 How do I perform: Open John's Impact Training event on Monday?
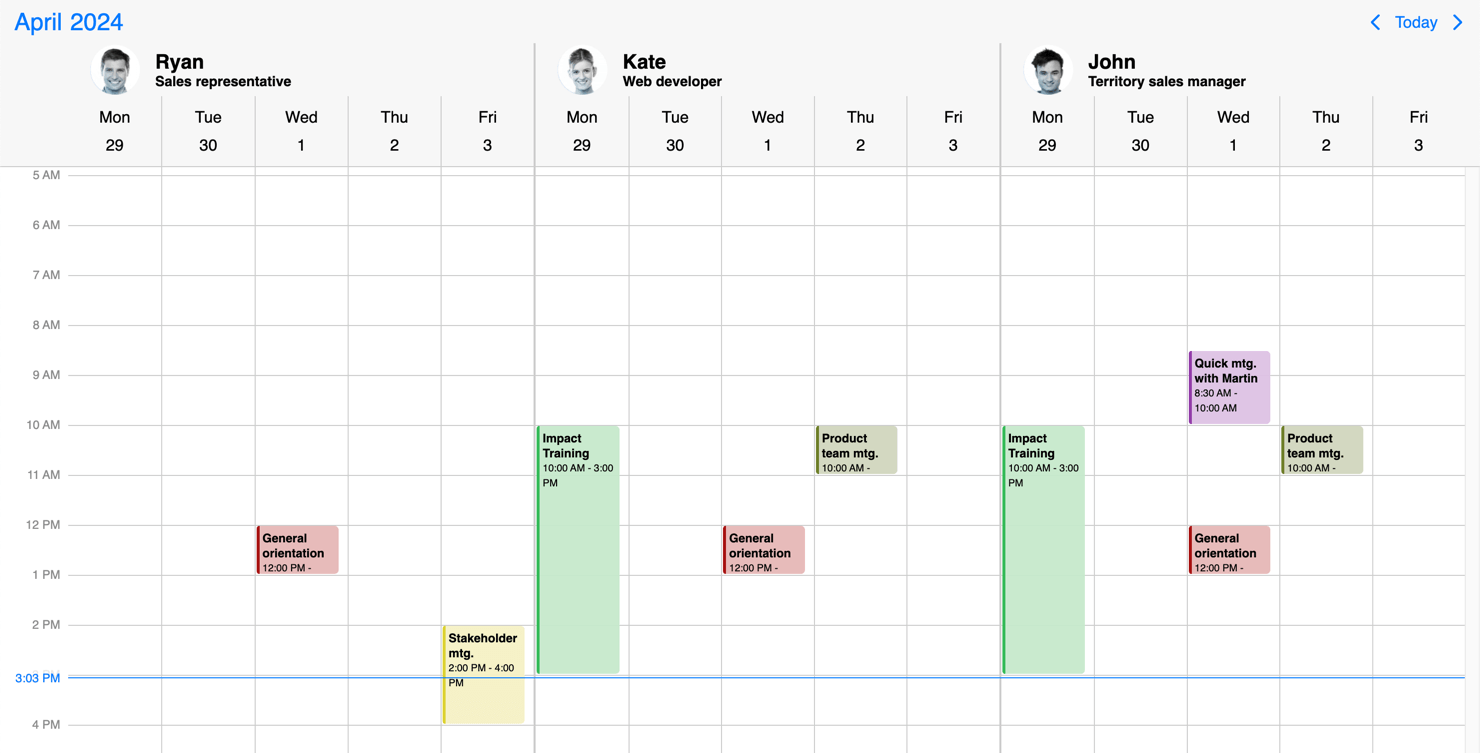point(1044,550)
